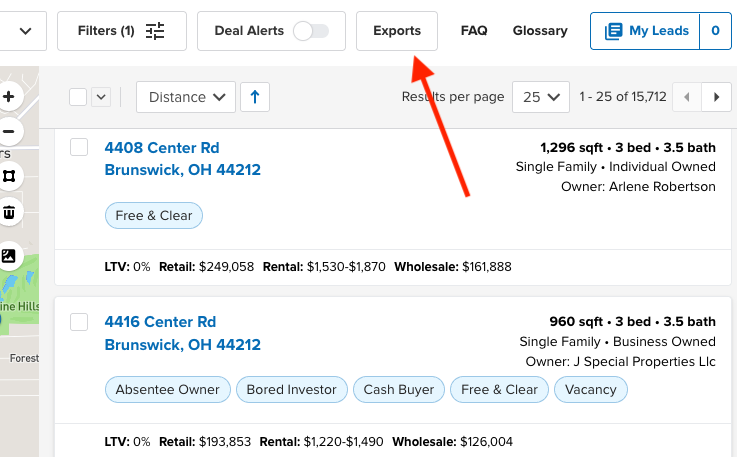This screenshot has width=737, height=457.
Task: Go to previous results page
Action: (x=687, y=97)
